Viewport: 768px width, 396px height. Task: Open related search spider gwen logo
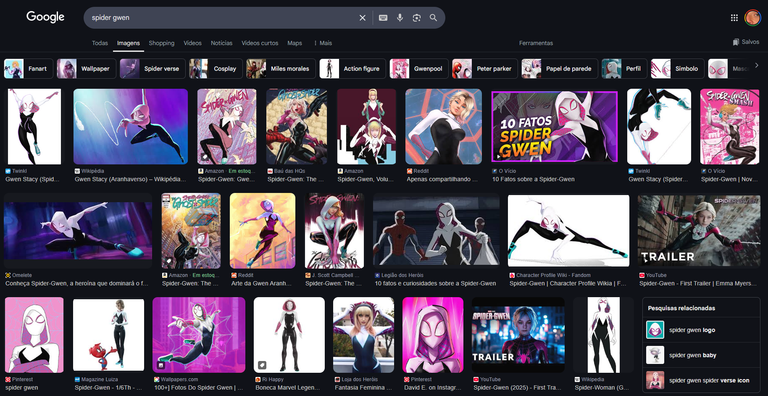[x=701, y=330]
